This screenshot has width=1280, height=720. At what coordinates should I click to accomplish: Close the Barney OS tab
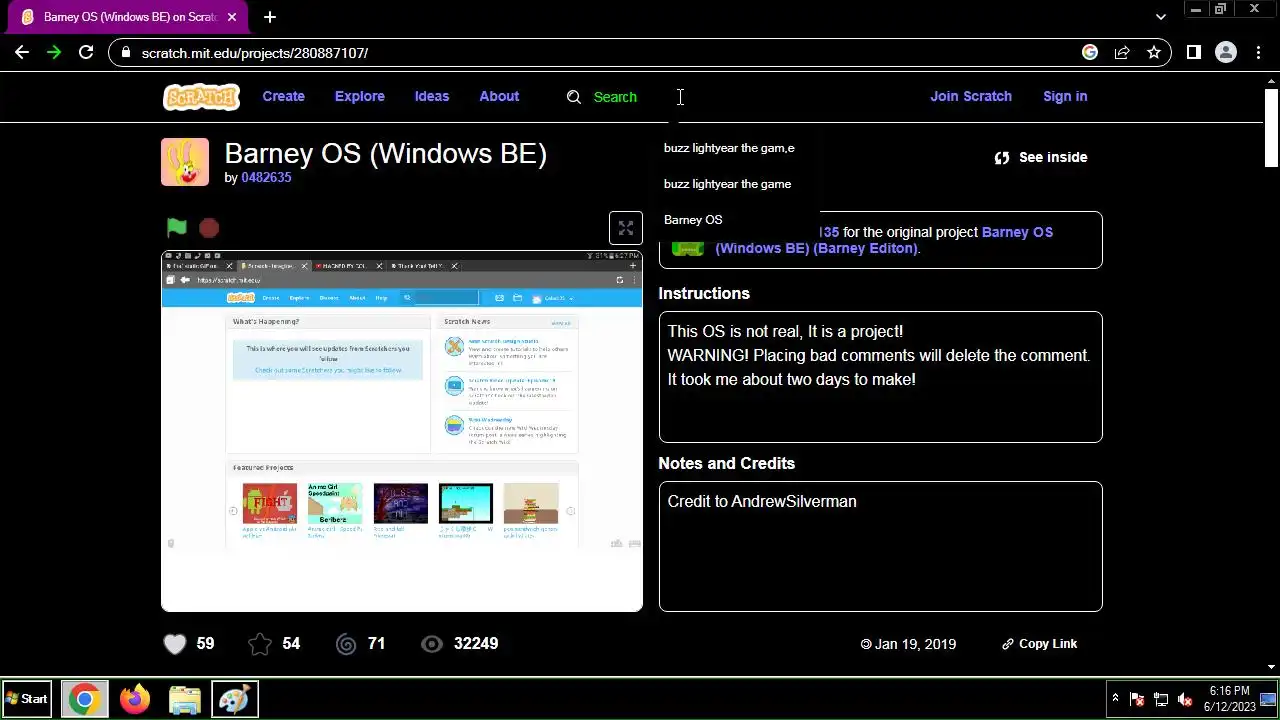click(x=232, y=17)
